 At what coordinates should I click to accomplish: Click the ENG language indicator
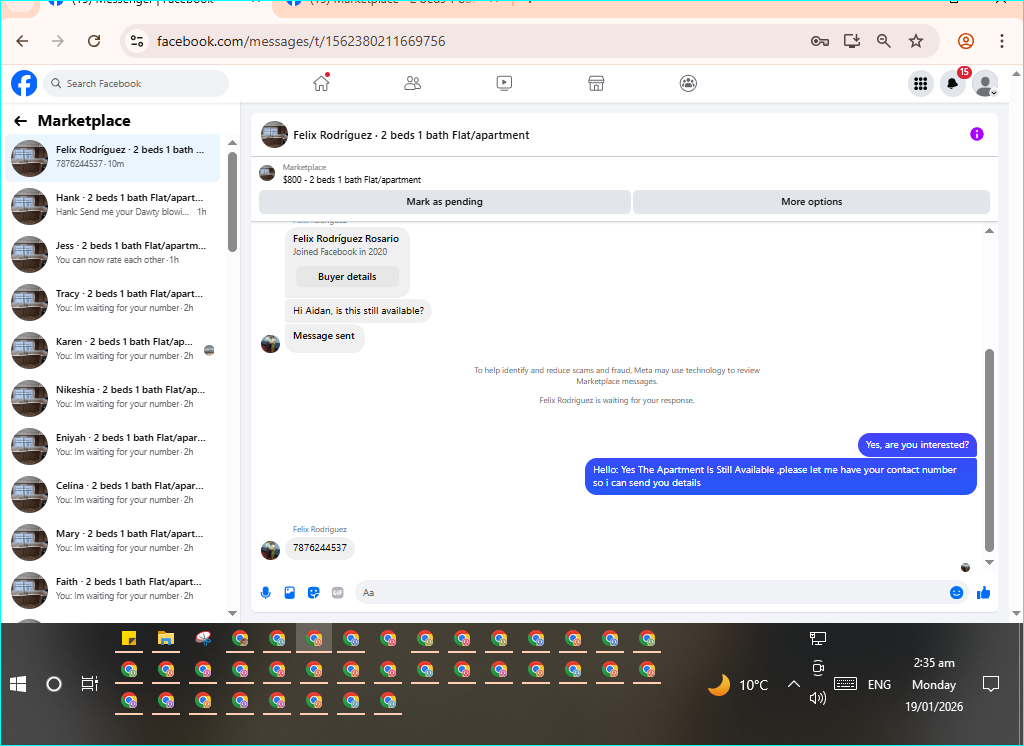coord(879,685)
